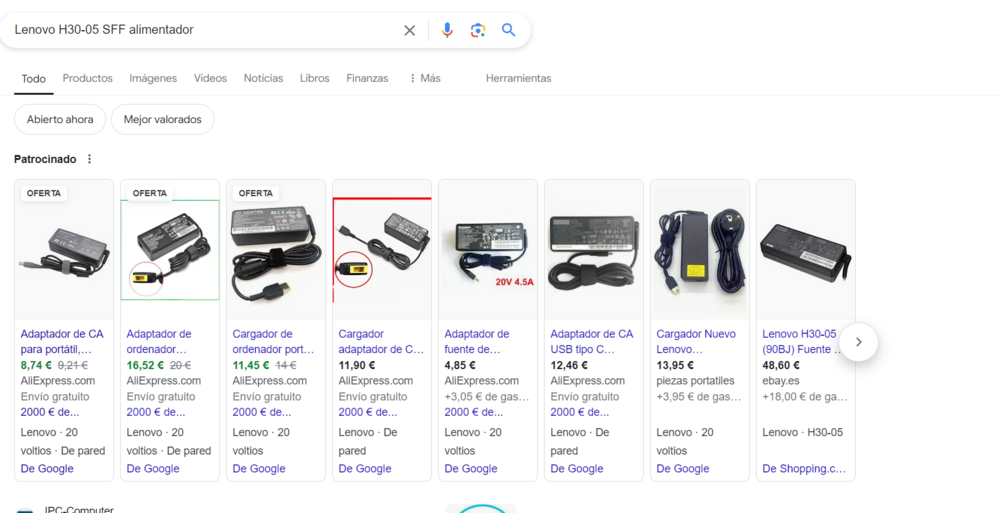Open 'Lenovo H30-05 (90BJ) Fuente' link

point(802,341)
